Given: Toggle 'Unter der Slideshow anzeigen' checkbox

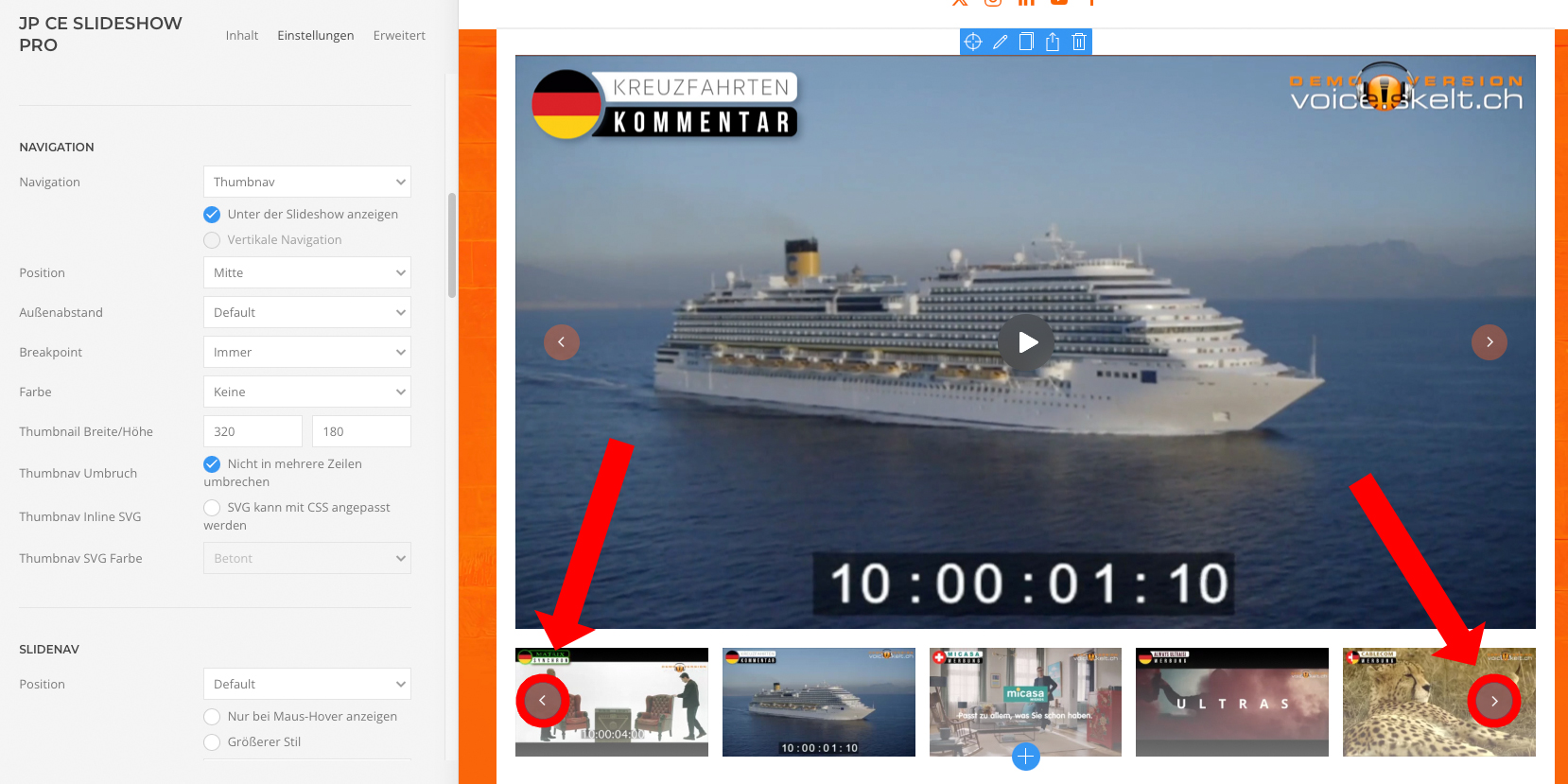Looking at the screenshot, I should [212, 215].
